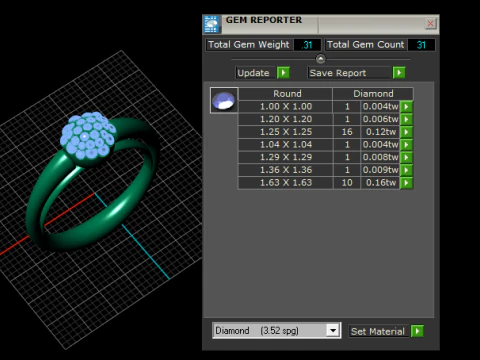The height and width of the screenshot is (360, 480).
Task: Click the green arrow on the 1.29 X 1.29 row
Action: [x=406, y=157]
